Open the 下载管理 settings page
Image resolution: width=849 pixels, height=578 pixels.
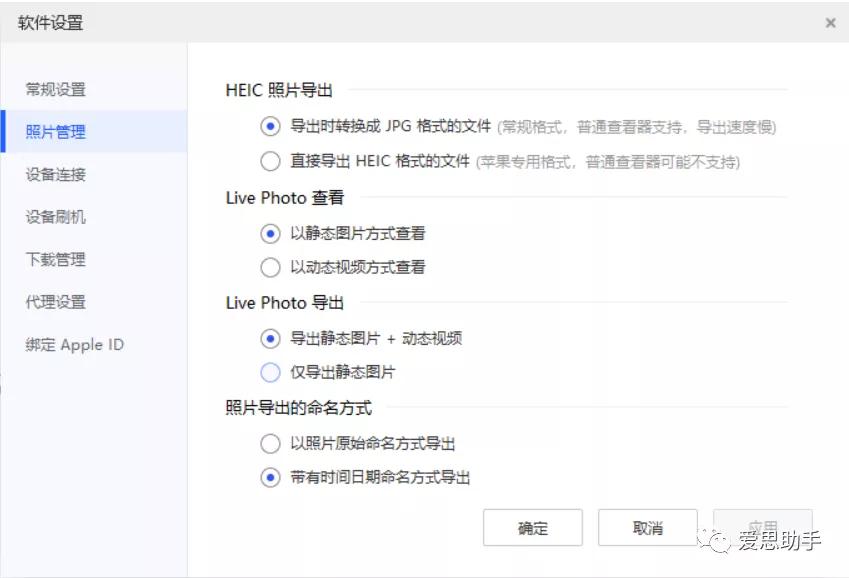62,259
